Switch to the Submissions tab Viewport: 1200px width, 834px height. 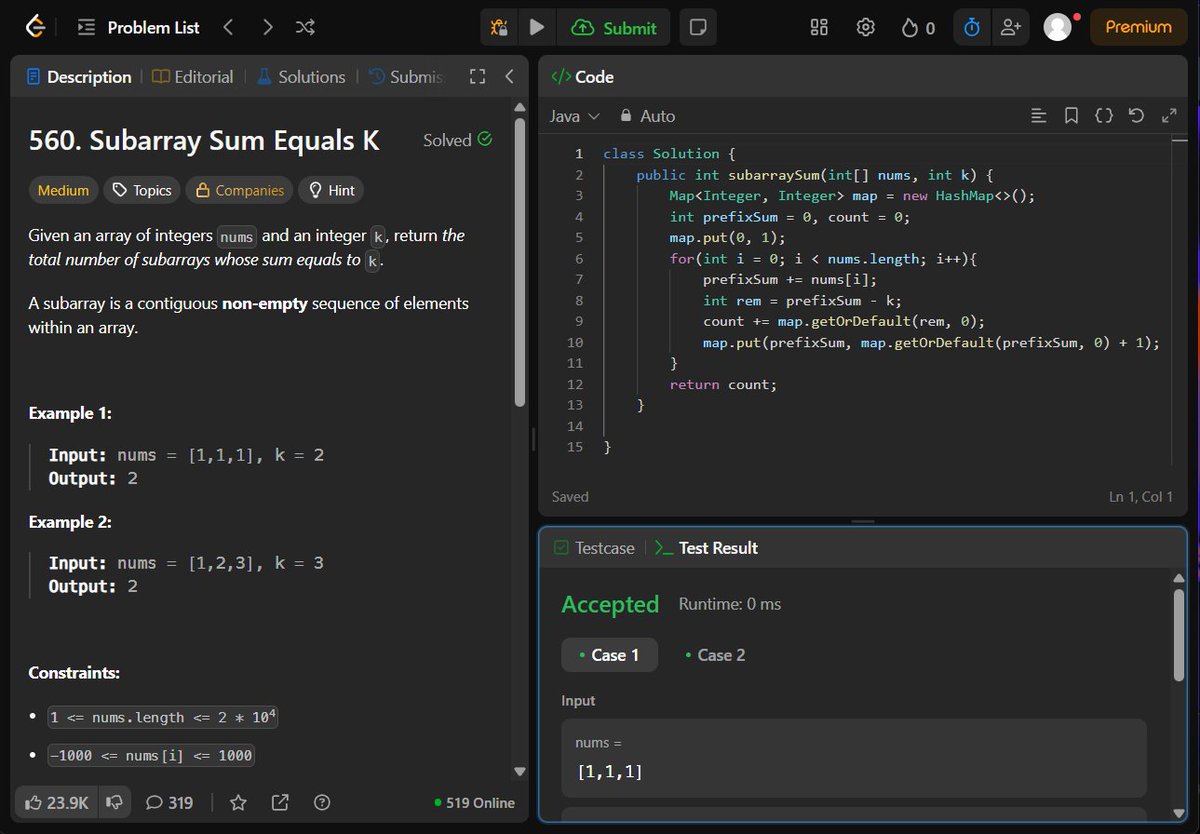coord(406,77)
